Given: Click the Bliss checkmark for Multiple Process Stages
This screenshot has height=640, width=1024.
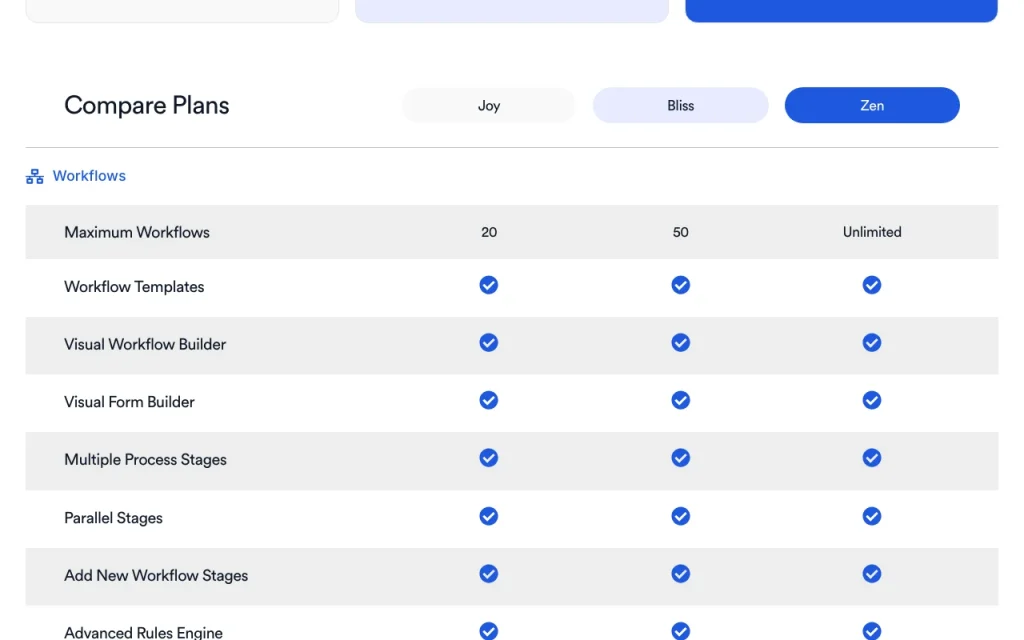Looking at the screenshot, I should click(x=680, y=457).
